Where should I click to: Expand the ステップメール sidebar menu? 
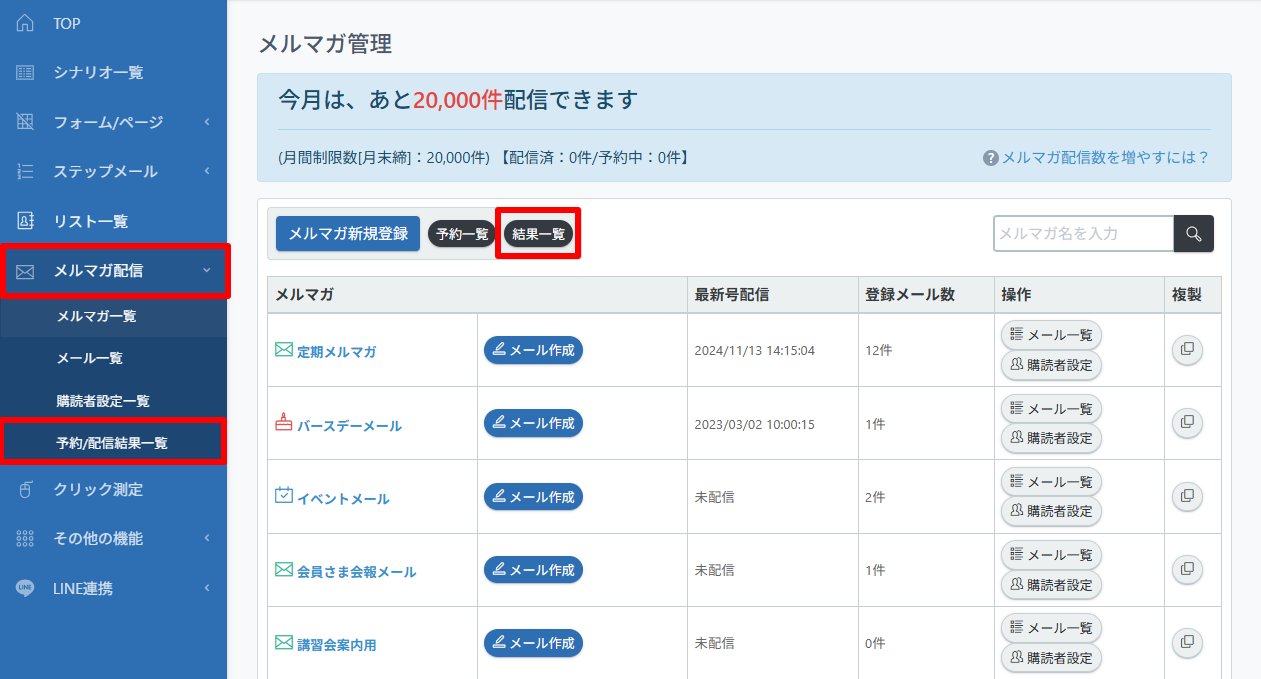click(x=105, y=172)
